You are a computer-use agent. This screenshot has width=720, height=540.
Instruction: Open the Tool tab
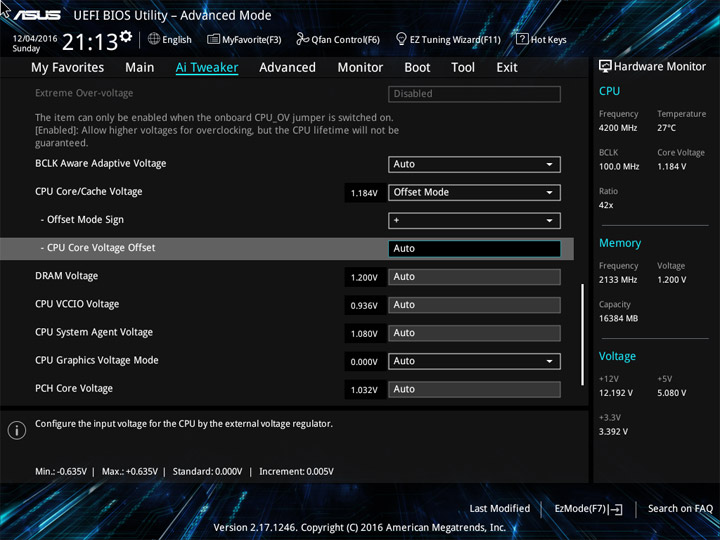463,68
